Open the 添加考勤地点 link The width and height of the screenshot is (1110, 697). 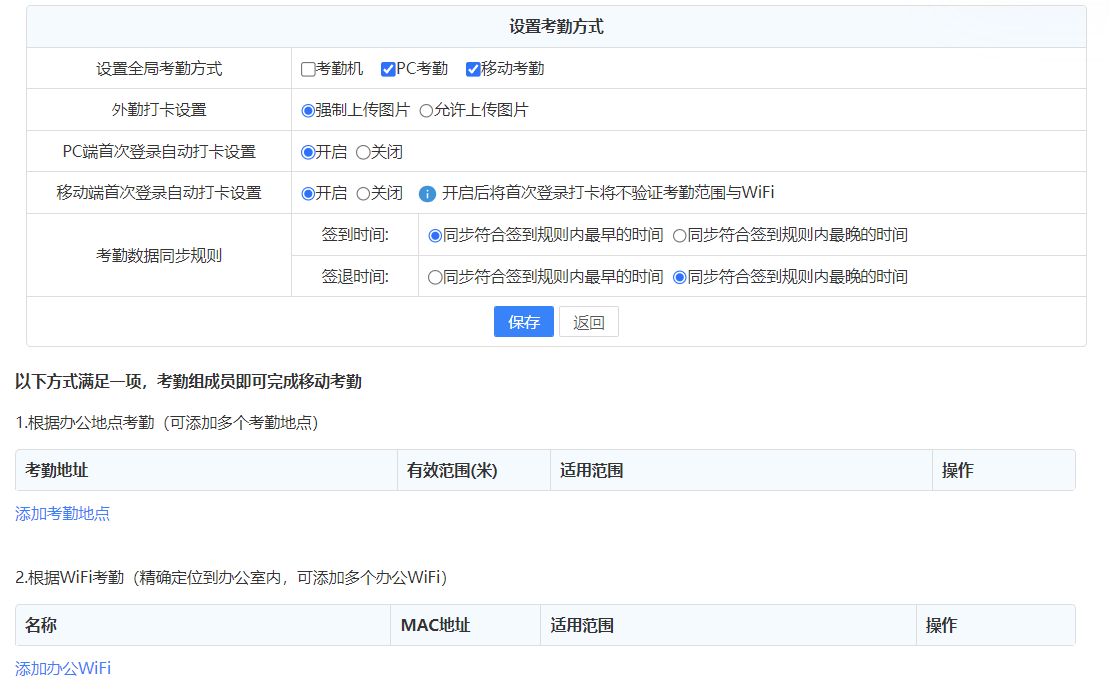pos(62,514)
